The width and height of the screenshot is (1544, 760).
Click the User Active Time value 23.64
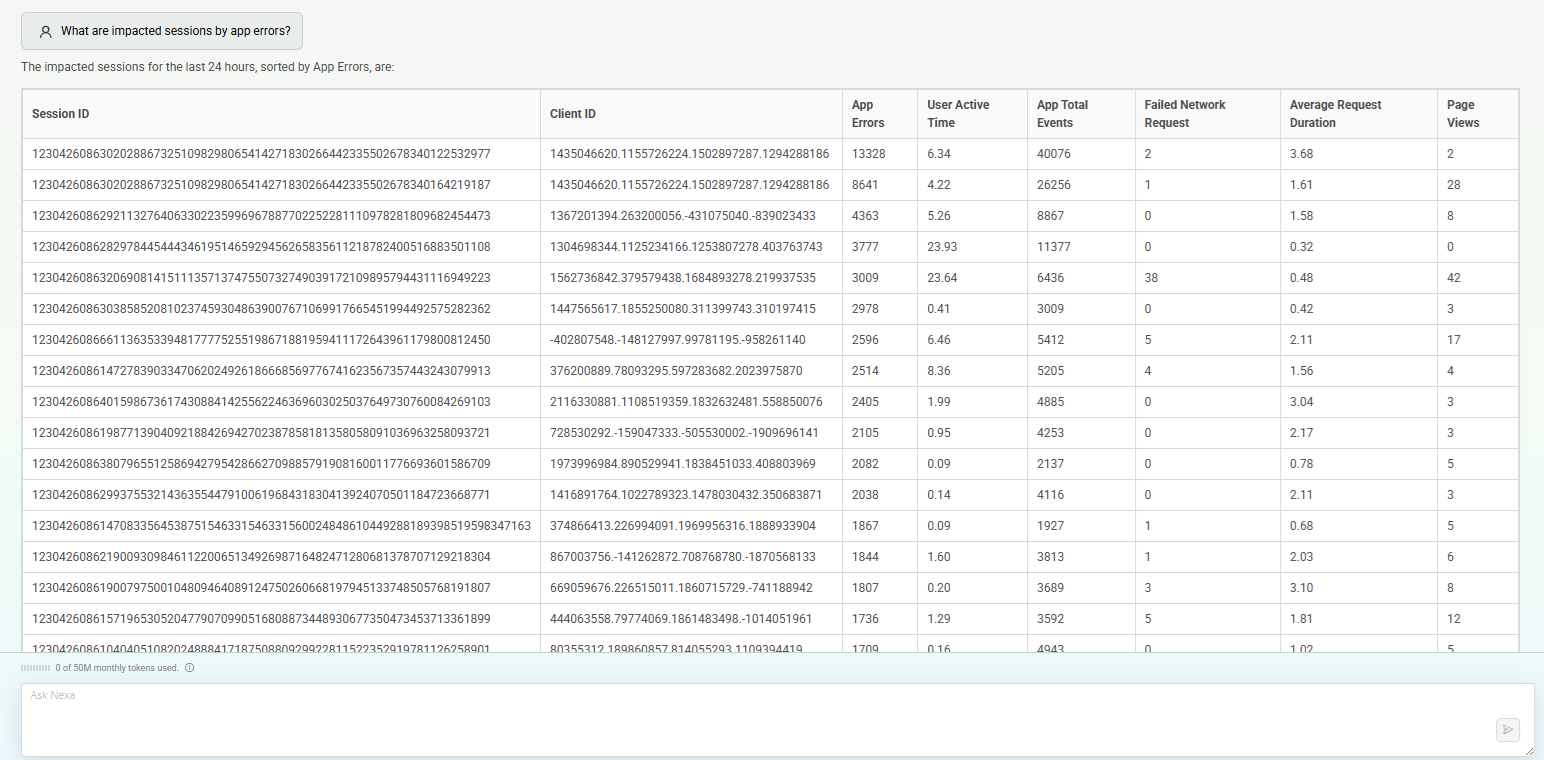pyautogui.click(x=942, y=278)
